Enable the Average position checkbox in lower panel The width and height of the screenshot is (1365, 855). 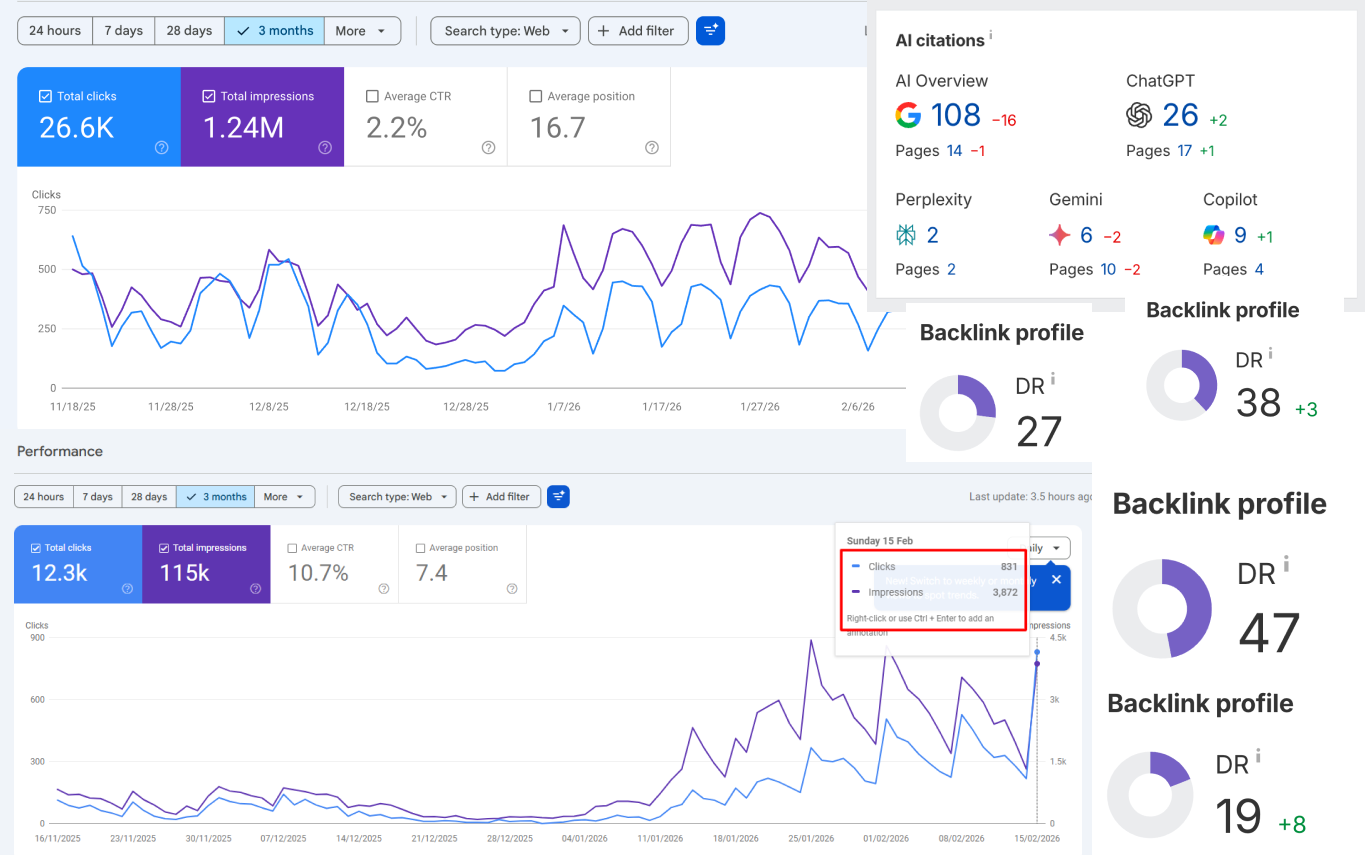[420, 547]
